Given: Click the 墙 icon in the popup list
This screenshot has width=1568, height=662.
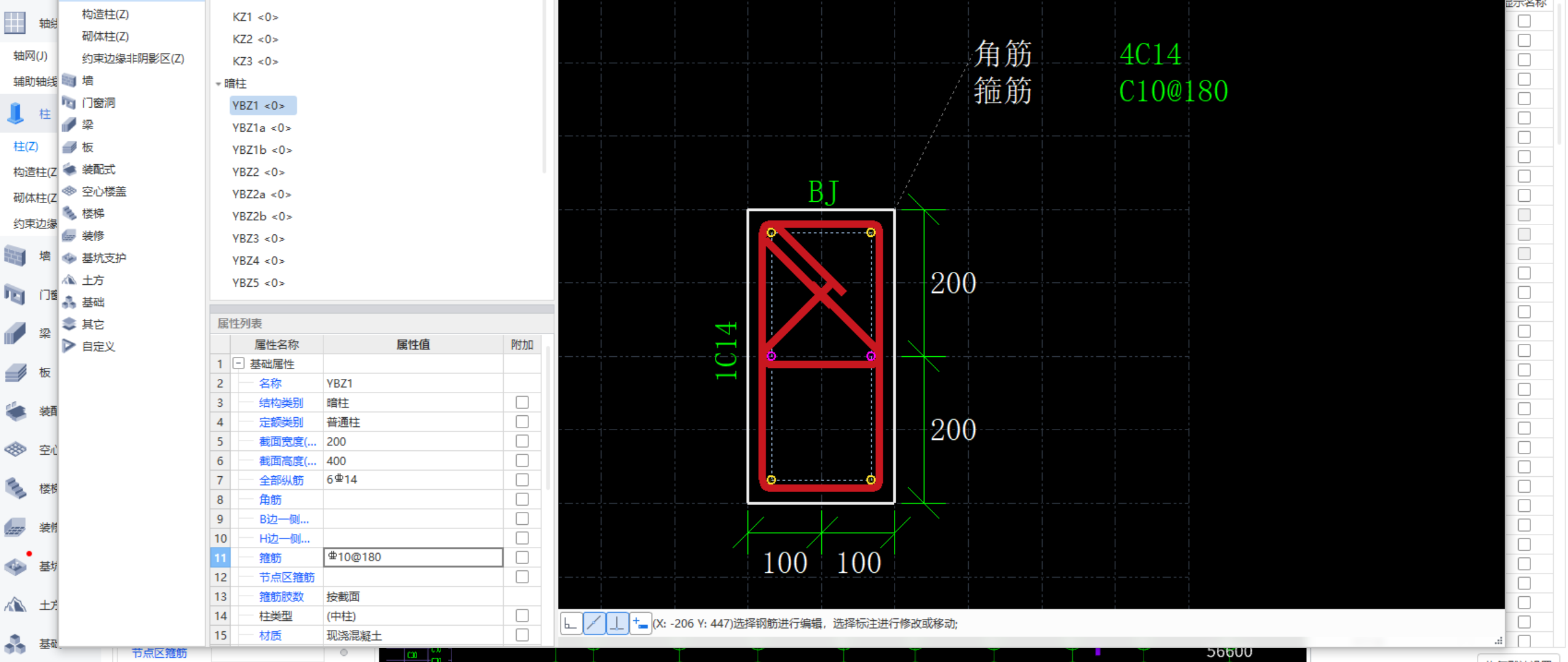Looking at the screenshot, I should click(x=70, y=81).
